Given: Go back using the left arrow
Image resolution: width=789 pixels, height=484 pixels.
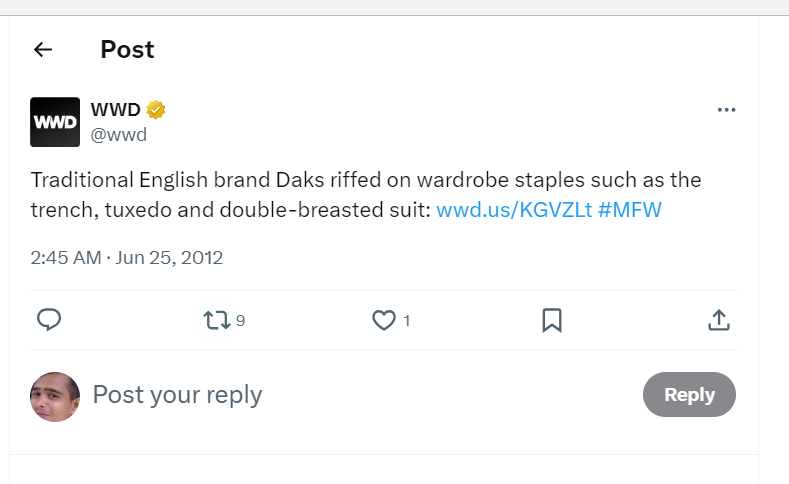Looking at the screenshot, I should click(x=42, y=49).
